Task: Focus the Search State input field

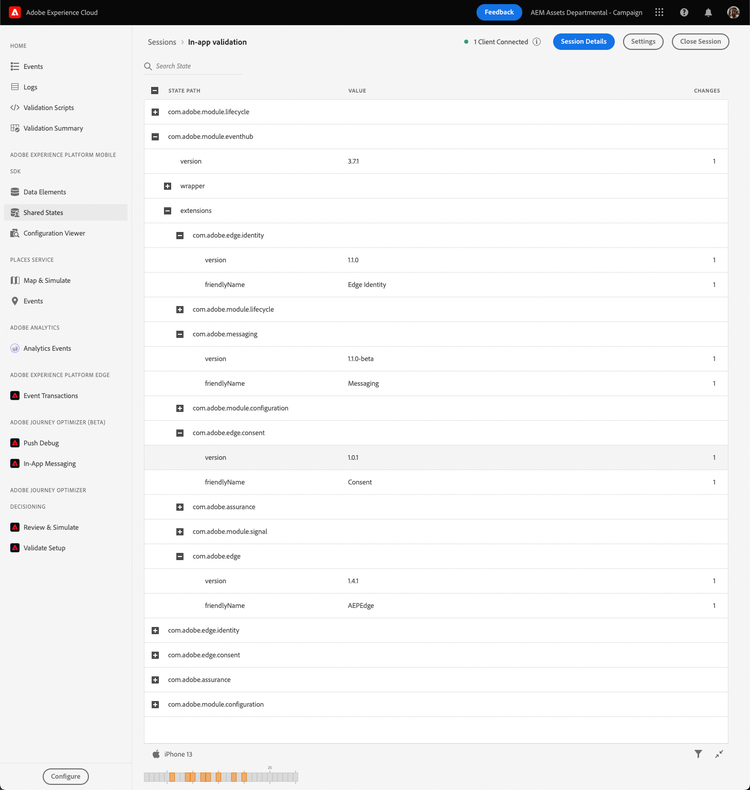Action: click(193, 66)
